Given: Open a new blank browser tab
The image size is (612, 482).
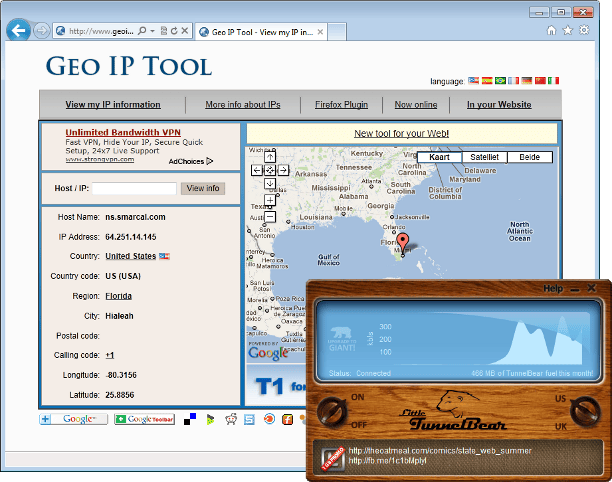Looking at the screenshot, I should click(336, 32).
